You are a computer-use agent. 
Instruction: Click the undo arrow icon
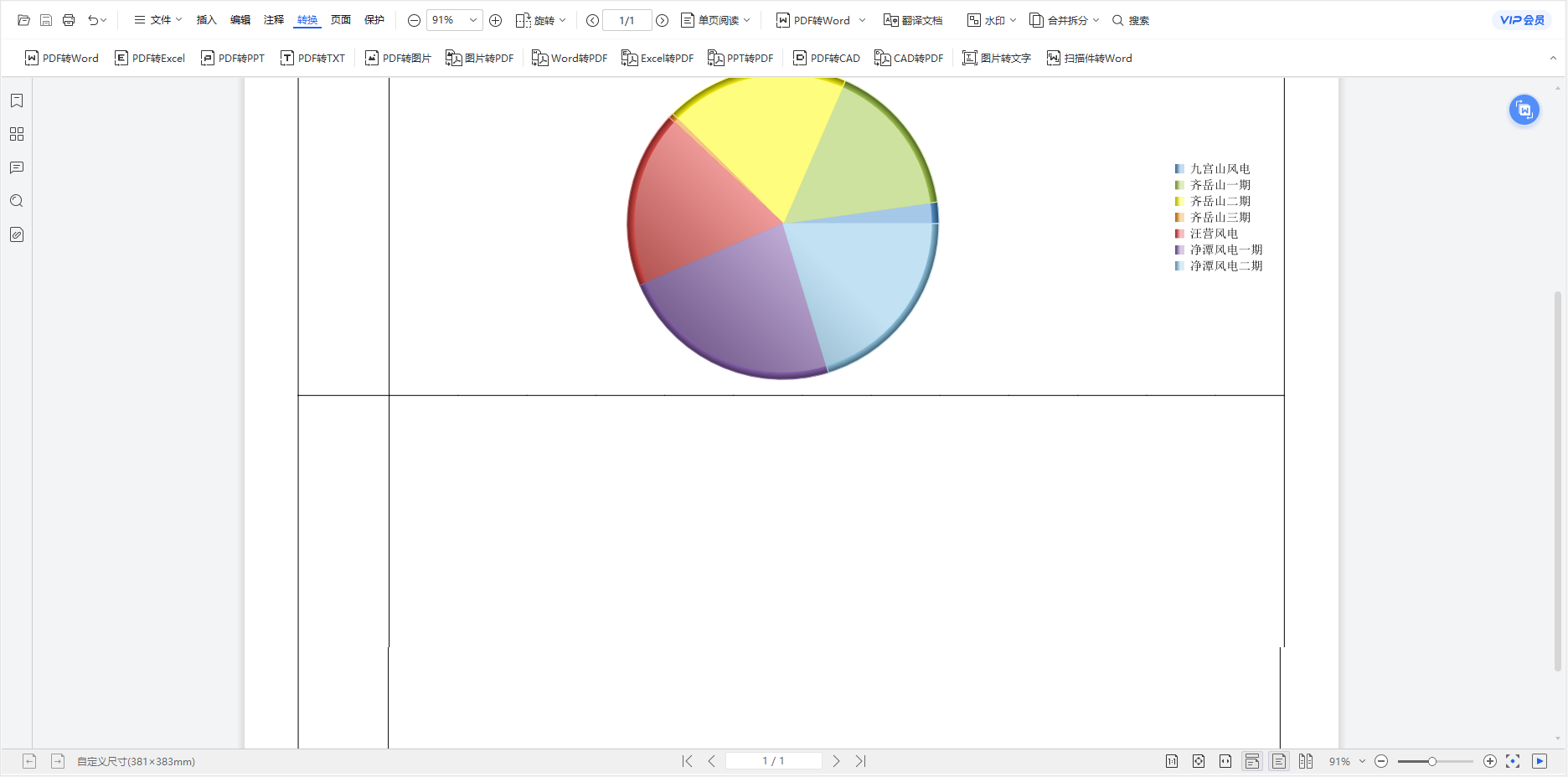(93, 20)
